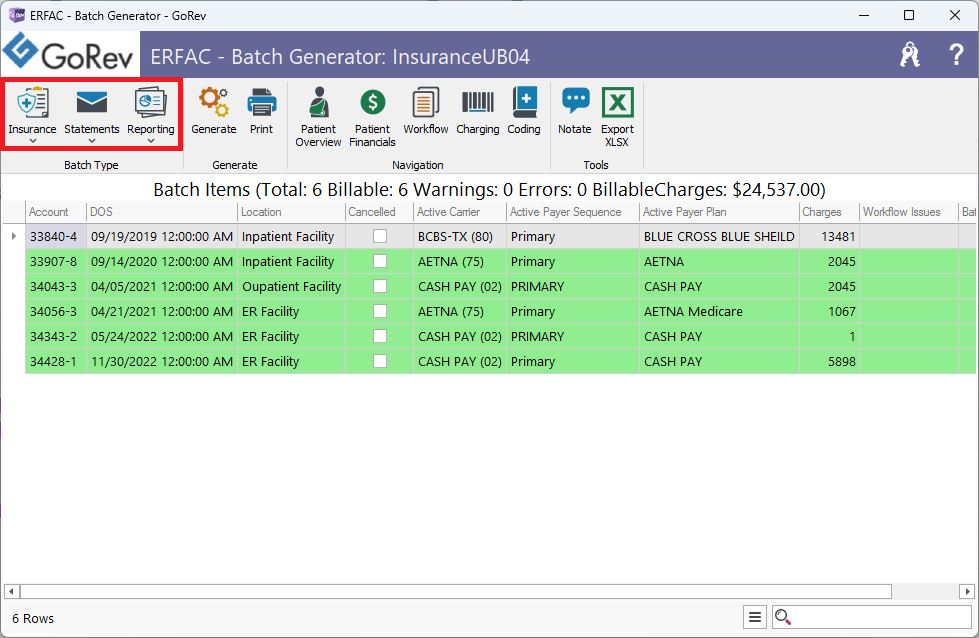Toggle Cancelled checkbox for account 33840-4

click(x=380, y=236)
